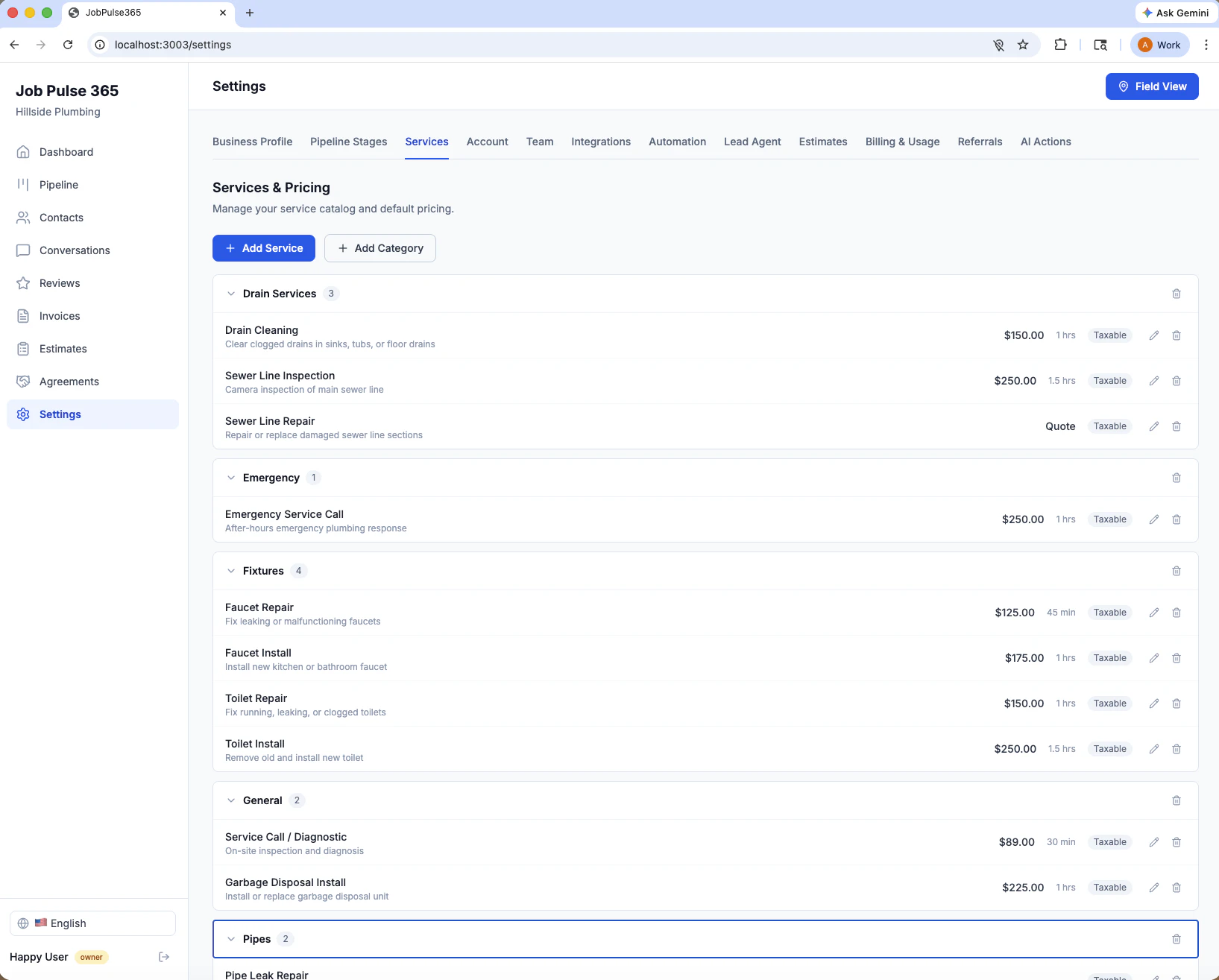Open Agreements in the sidebar

(92, 382)
